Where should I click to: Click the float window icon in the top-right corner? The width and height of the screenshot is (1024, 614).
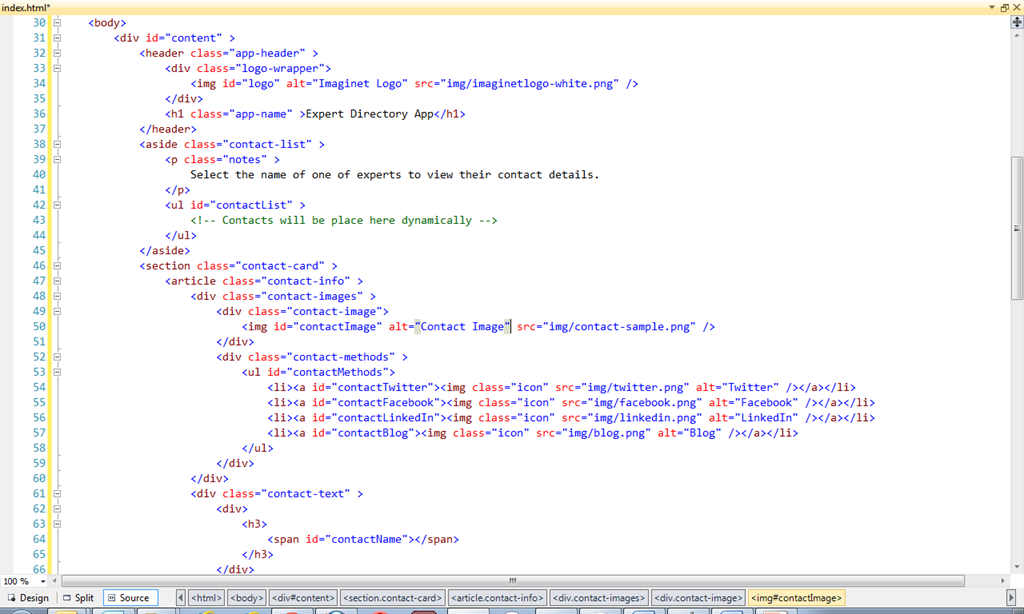tap(1003, 6)
